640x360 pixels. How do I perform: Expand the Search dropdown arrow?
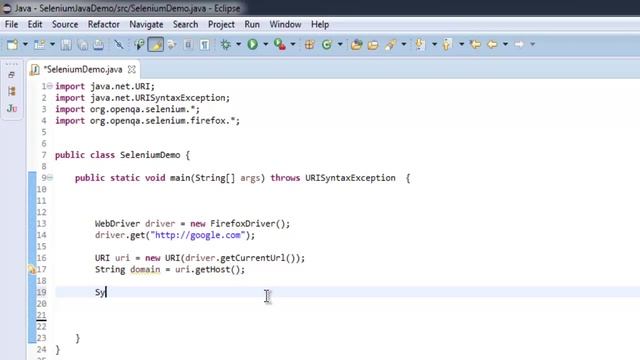(x=404, y=44)
